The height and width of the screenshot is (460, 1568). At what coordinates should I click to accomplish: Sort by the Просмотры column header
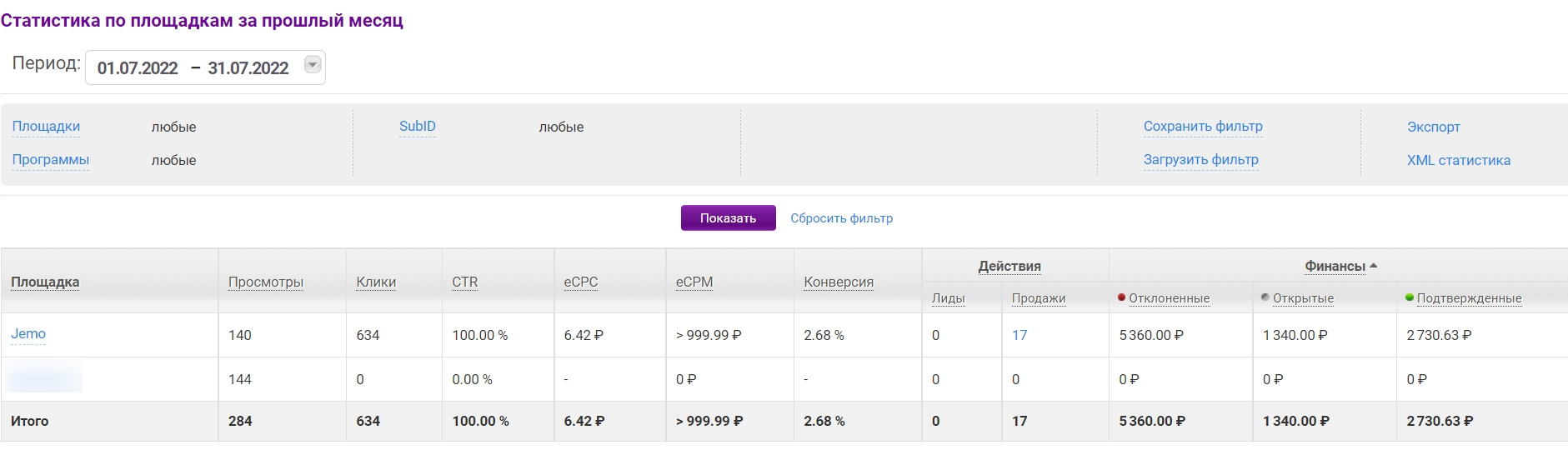pyautogui.click(x=266, y=282)
